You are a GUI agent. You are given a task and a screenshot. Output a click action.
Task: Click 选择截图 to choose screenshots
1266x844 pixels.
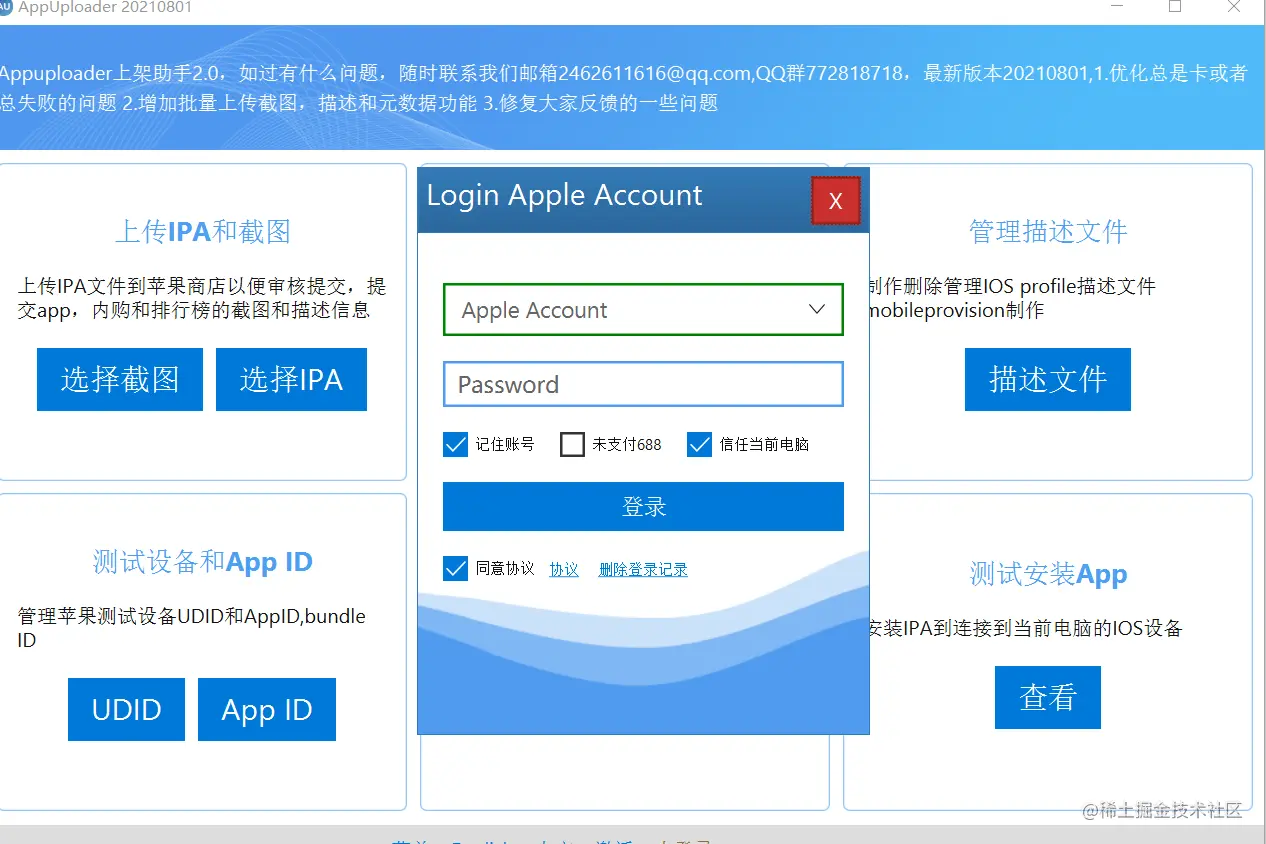coord(119,379)
